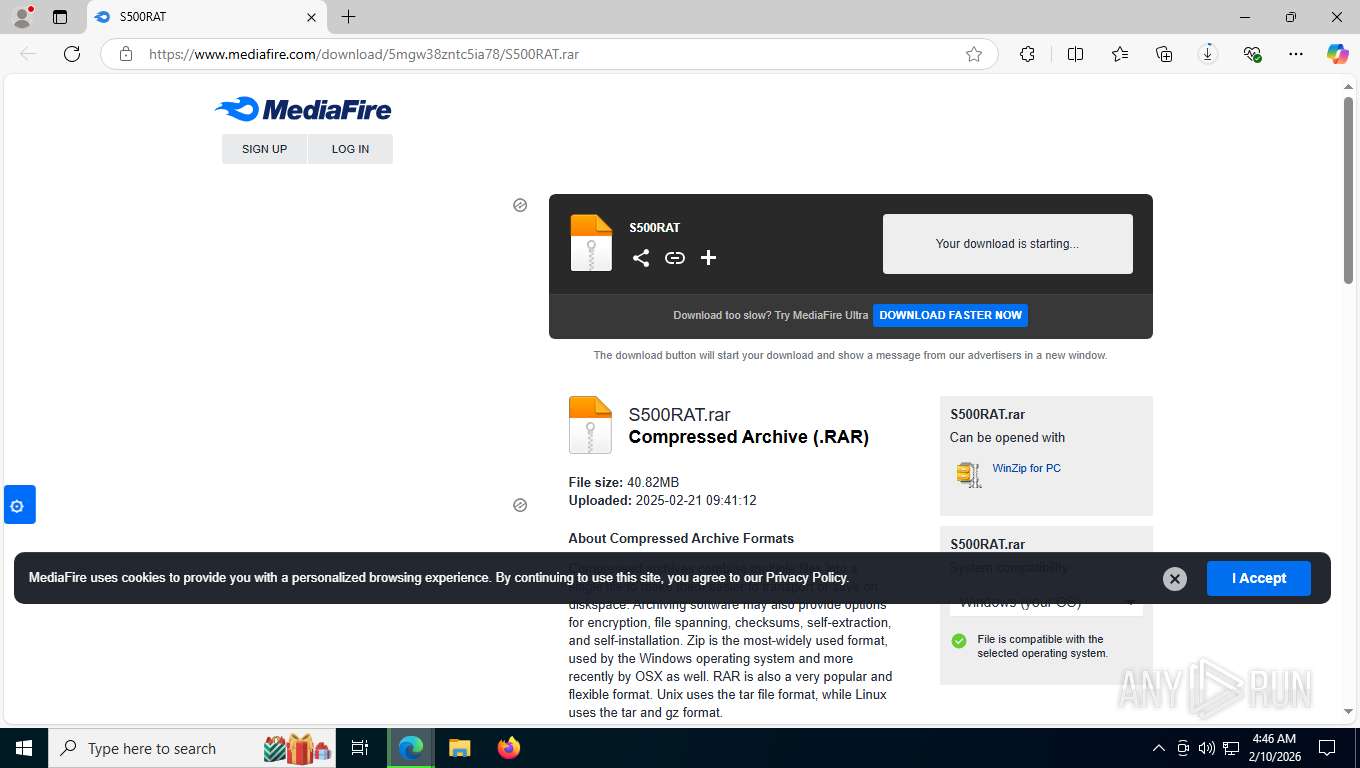Open the tab actions menu icon
1360x768 pixels.
pyautogui.click(x=60, y=17)
